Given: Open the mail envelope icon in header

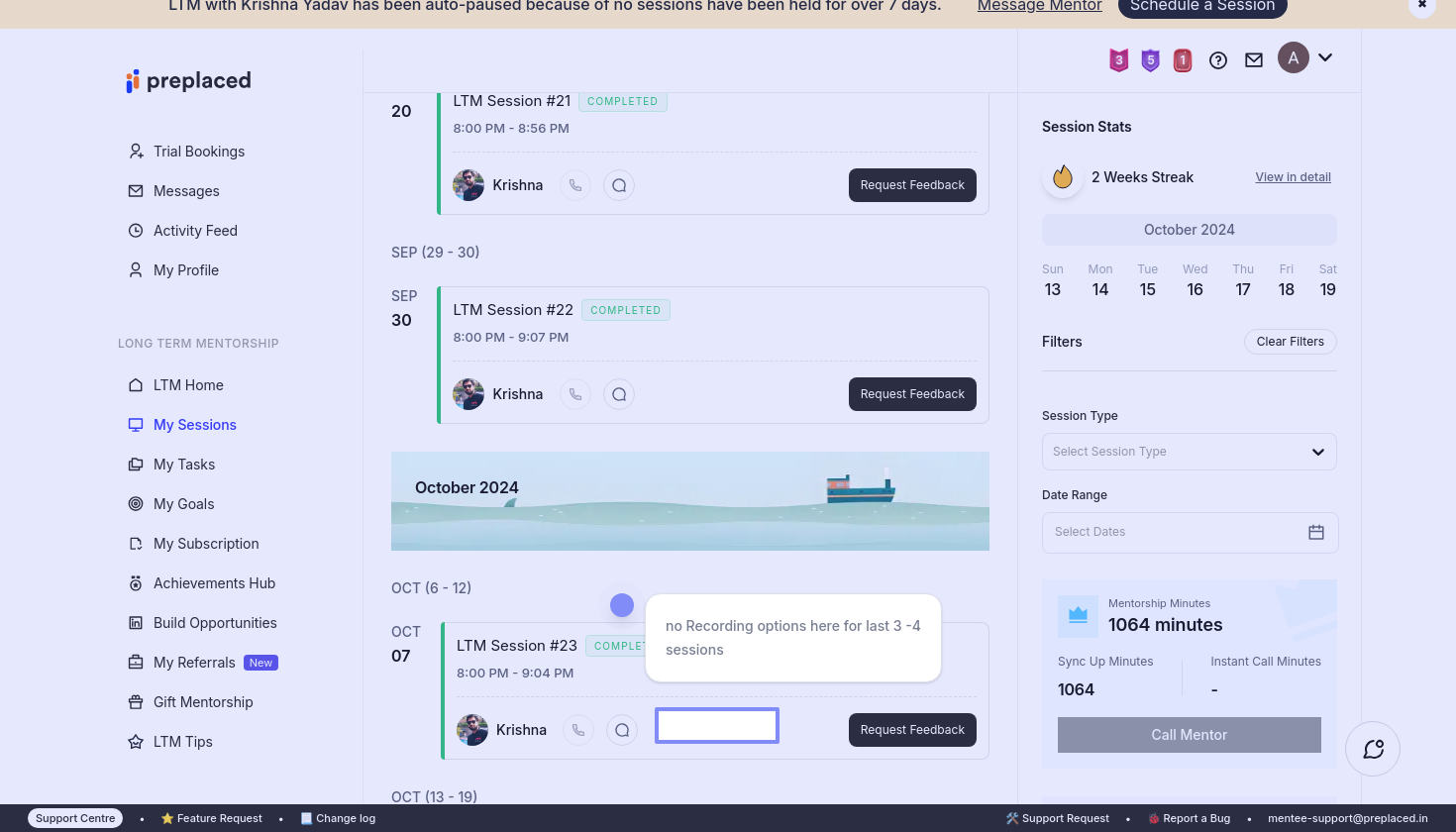Looking at the screenshot, I should (1254, 60).
